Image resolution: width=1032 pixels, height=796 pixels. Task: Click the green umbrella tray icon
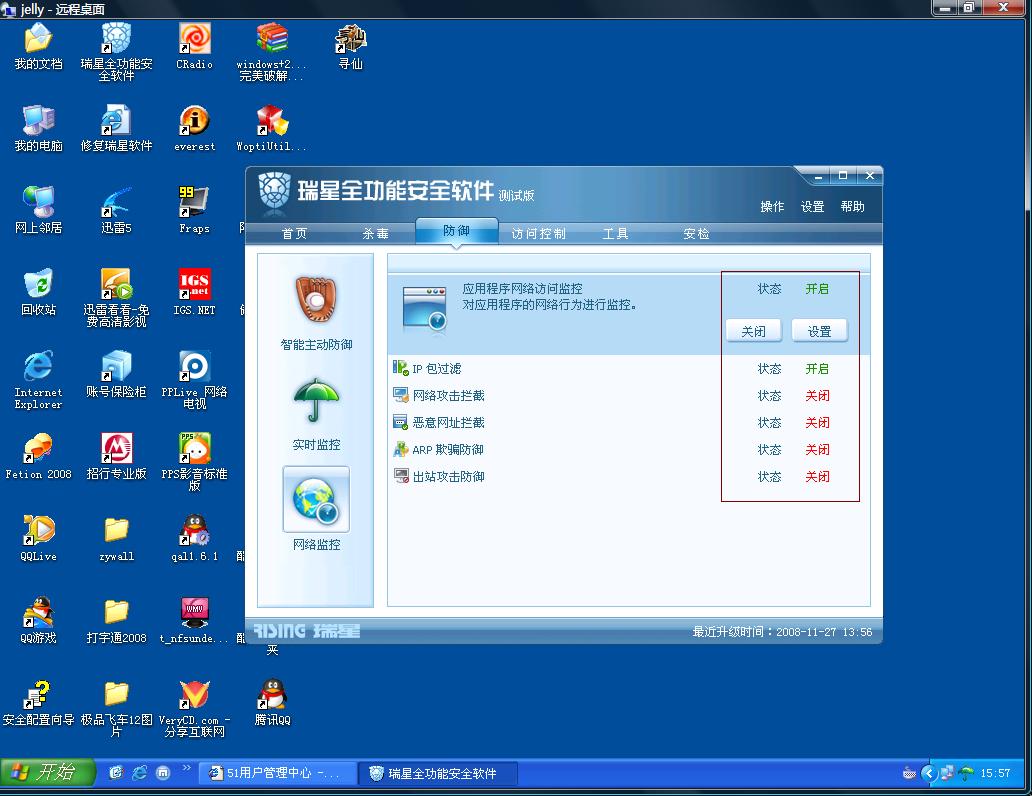coord(966,773)
